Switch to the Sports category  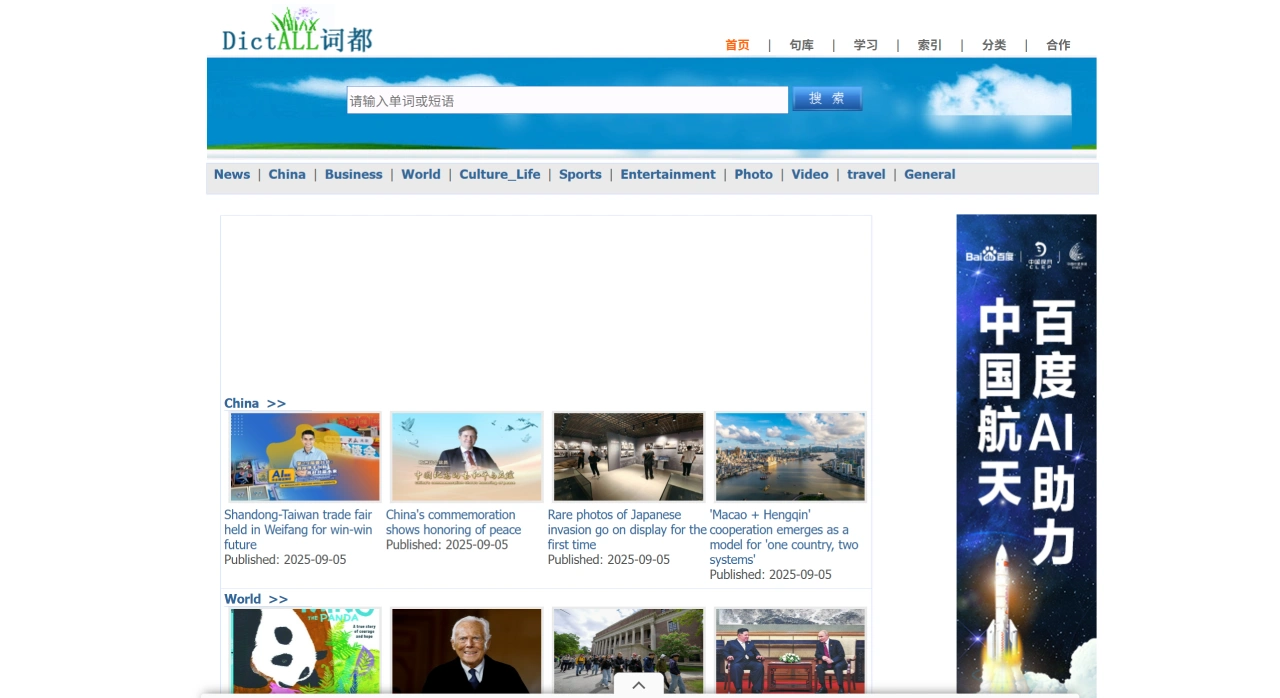(580, 174)
